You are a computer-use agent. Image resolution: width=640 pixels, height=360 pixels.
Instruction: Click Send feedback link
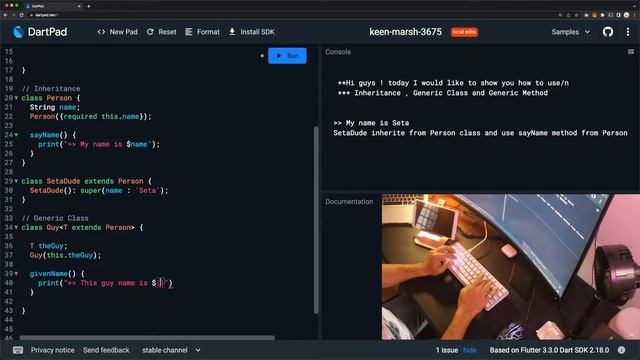(x=106, y=350)
